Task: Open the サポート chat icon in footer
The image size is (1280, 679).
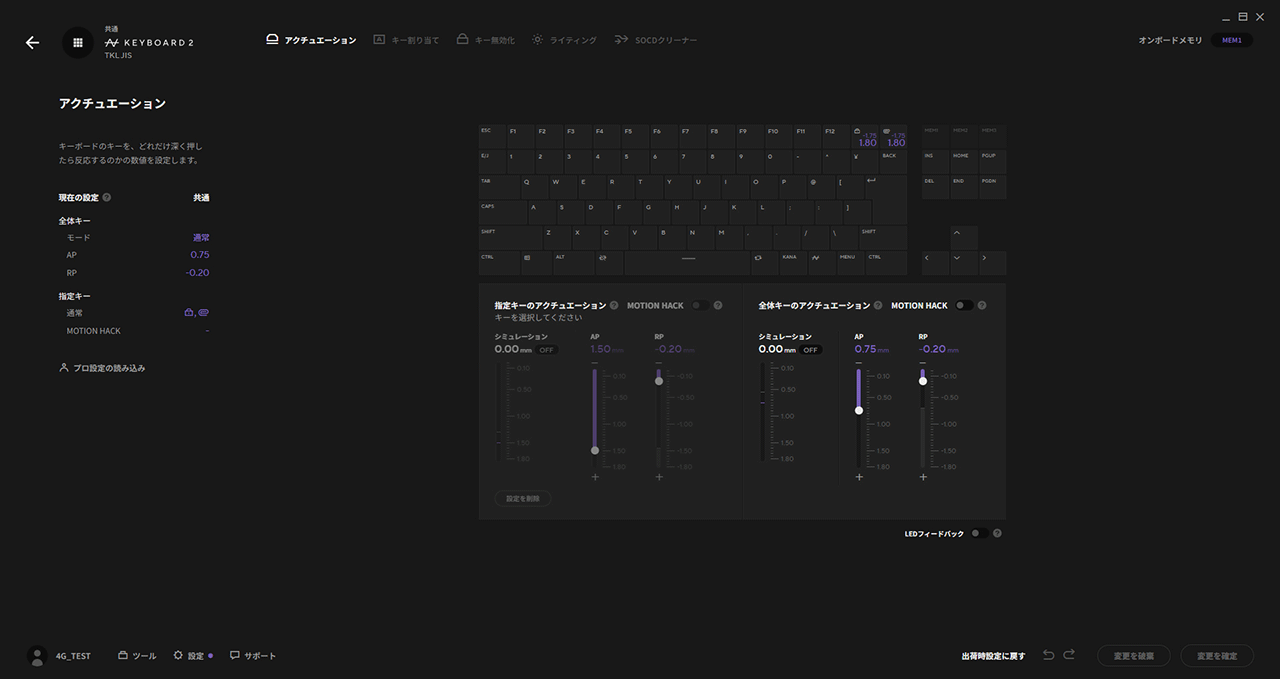Action: (x=234, y=655)
